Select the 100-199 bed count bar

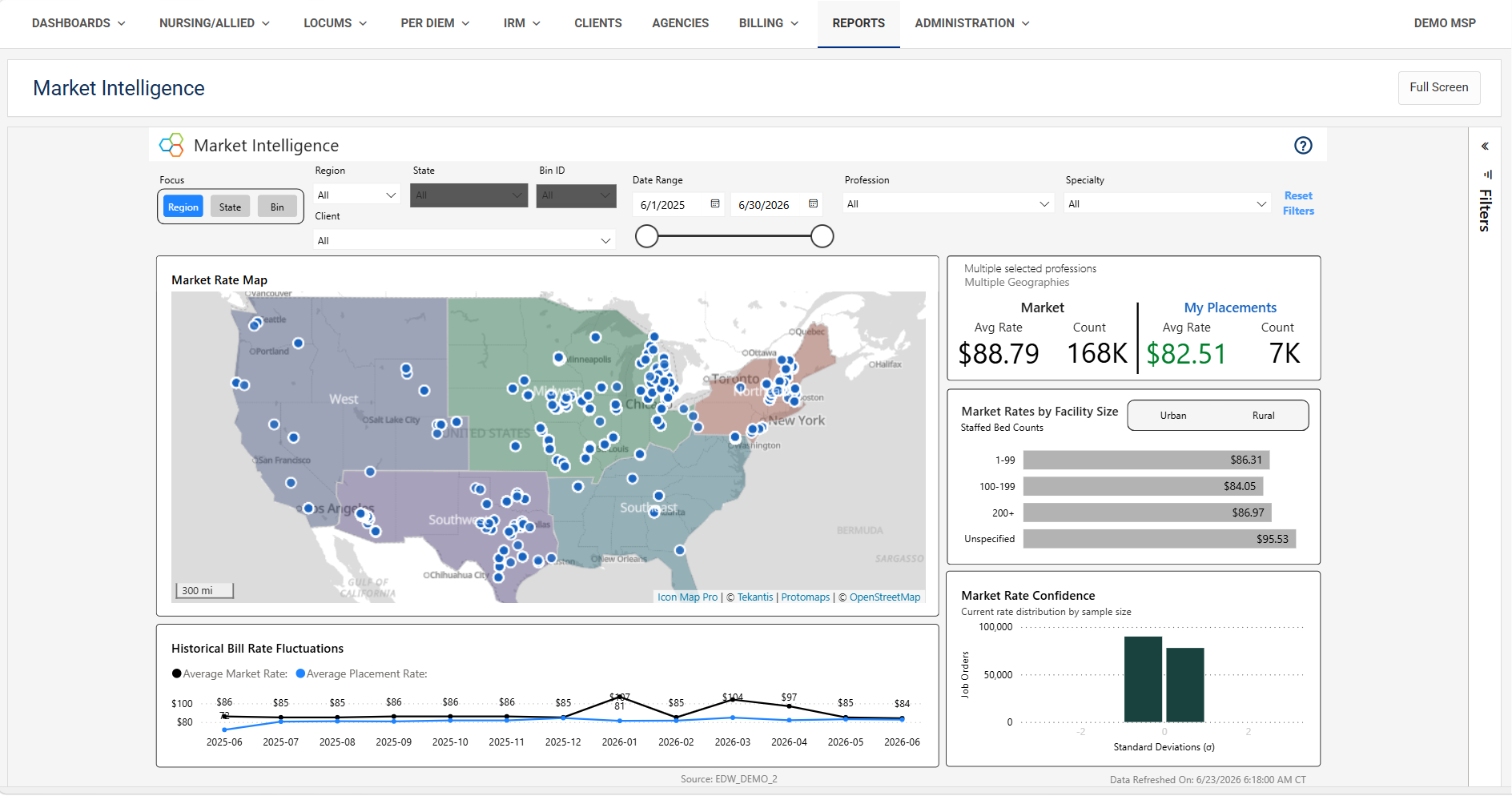click(1144, 486)
